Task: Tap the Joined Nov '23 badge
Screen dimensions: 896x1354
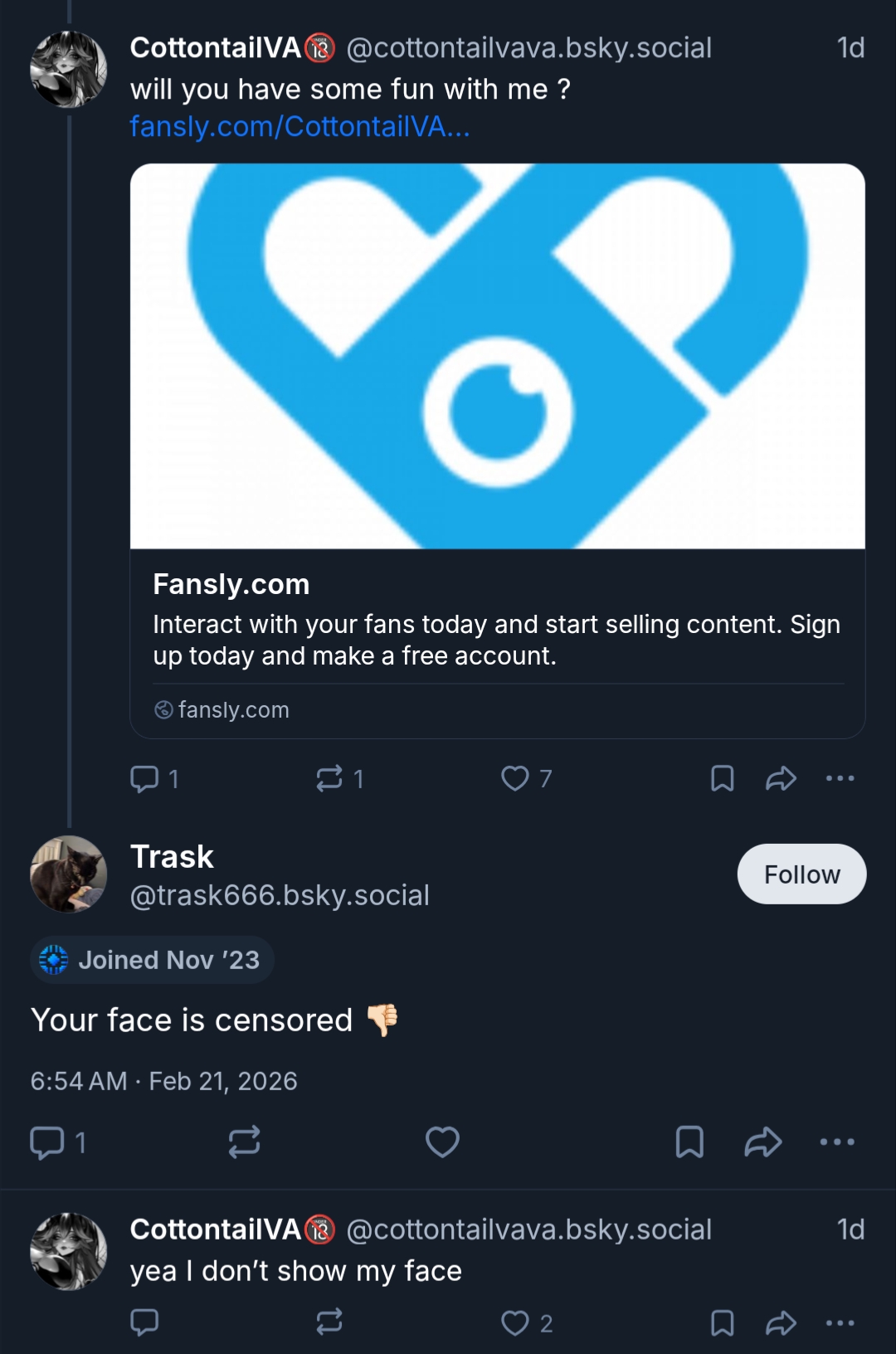Action: point(153,960)
